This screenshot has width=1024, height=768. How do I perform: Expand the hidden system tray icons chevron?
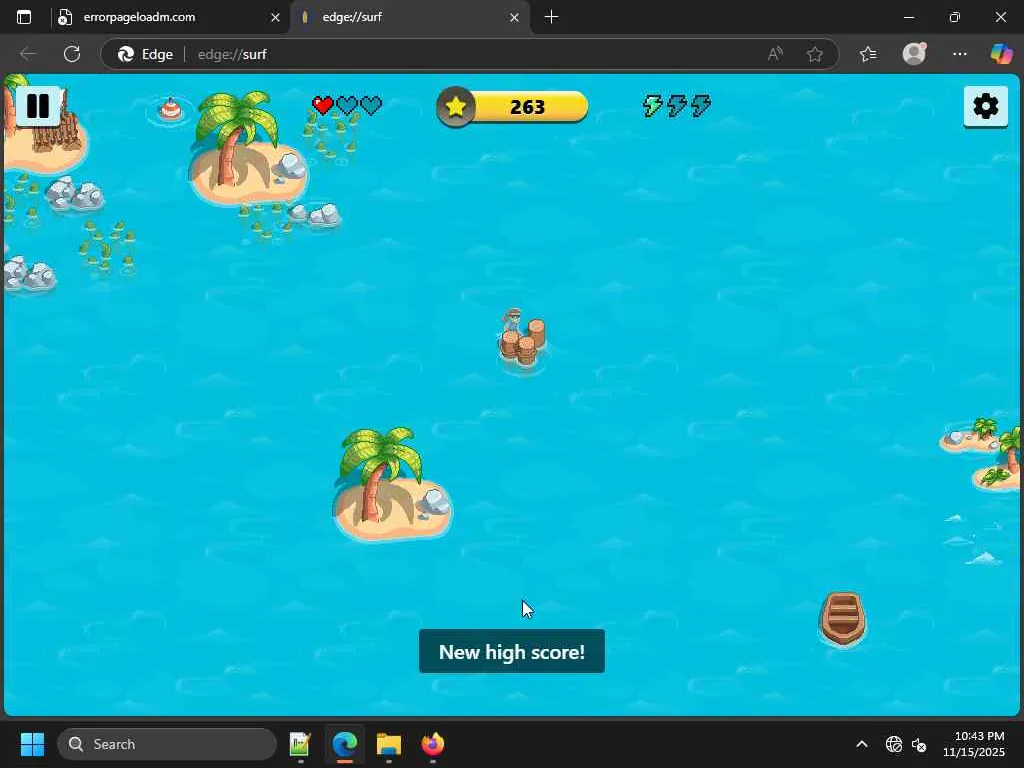862,744
